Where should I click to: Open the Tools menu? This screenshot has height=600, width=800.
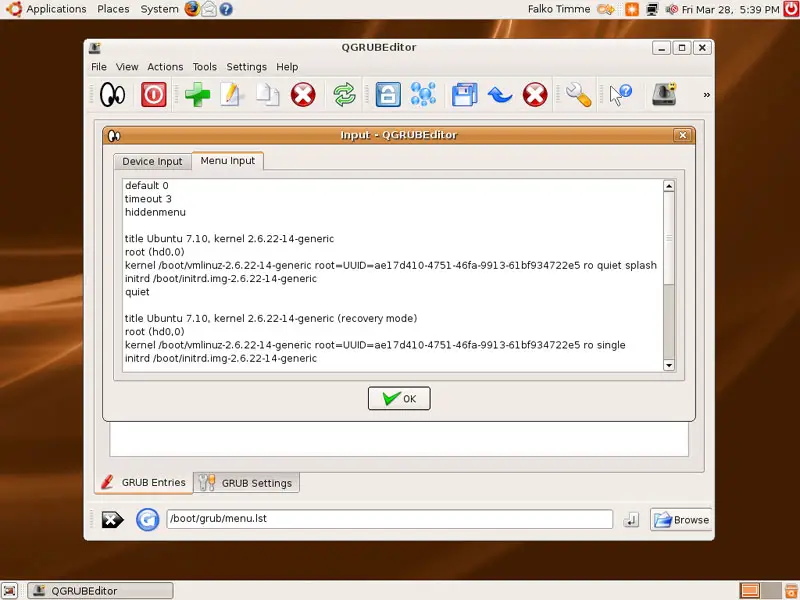(205, 67)
